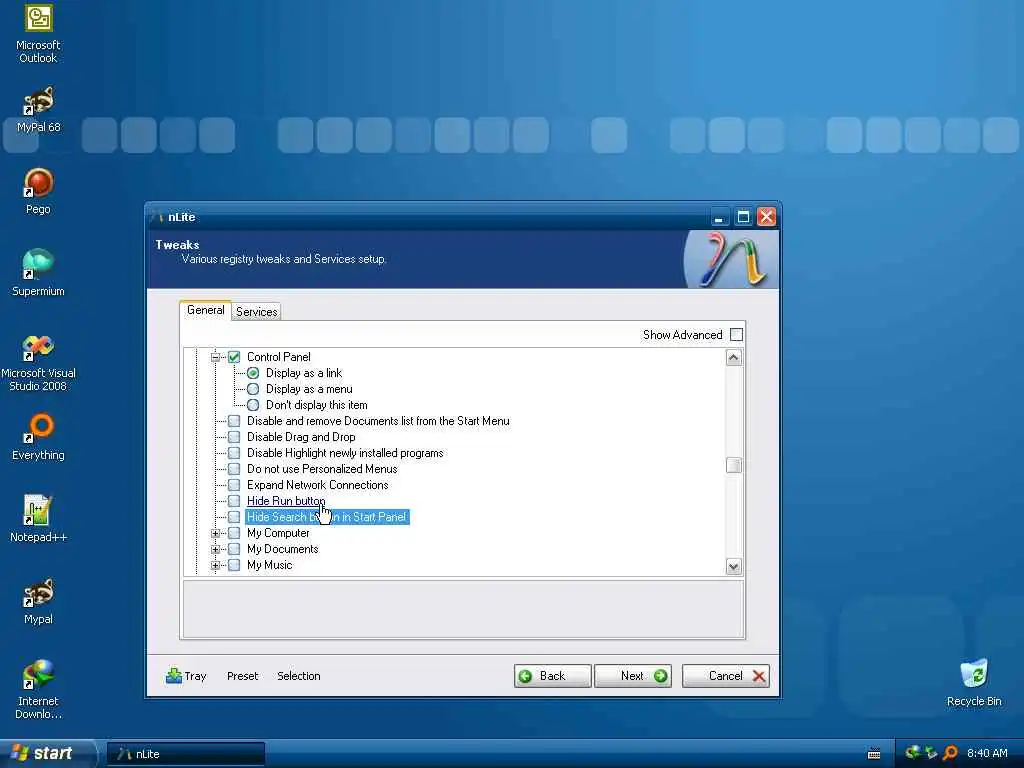
Task: Switch to the General tab
Action: click(205, 310)
